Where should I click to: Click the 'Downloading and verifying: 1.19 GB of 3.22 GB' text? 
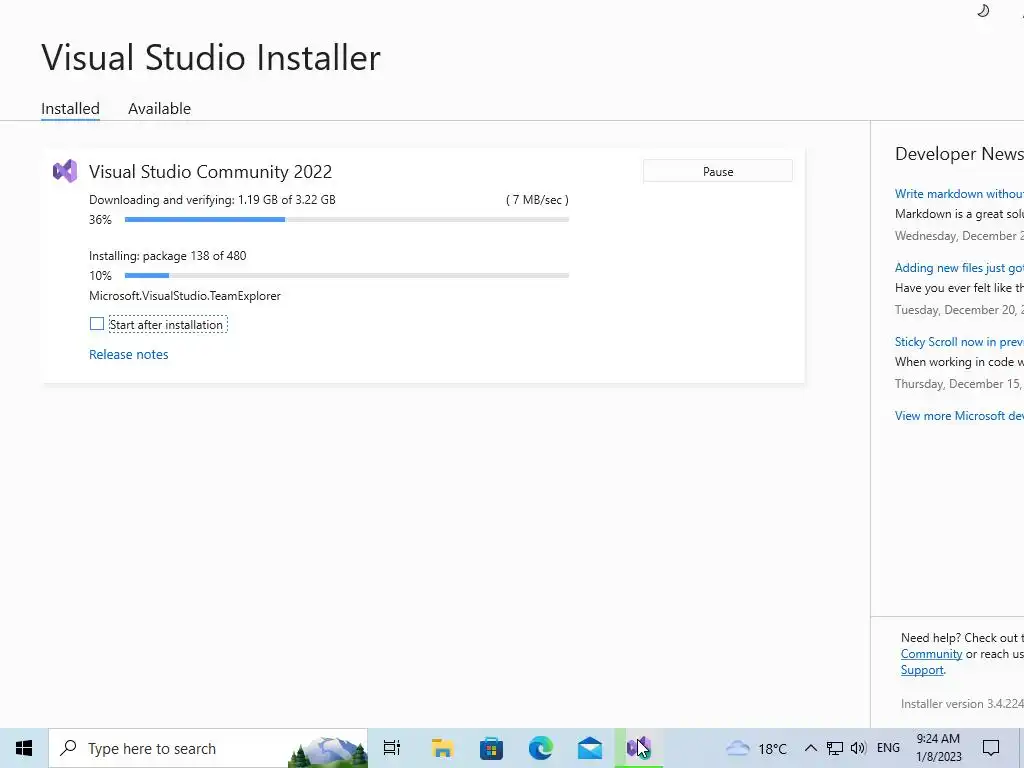click(x=212, y=200)
